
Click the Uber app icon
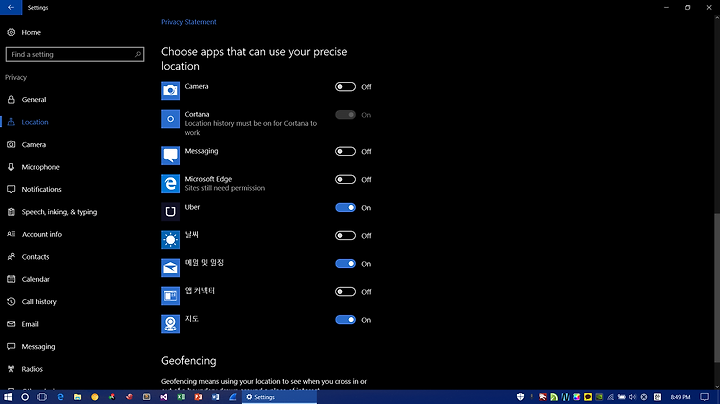[170, 212]
